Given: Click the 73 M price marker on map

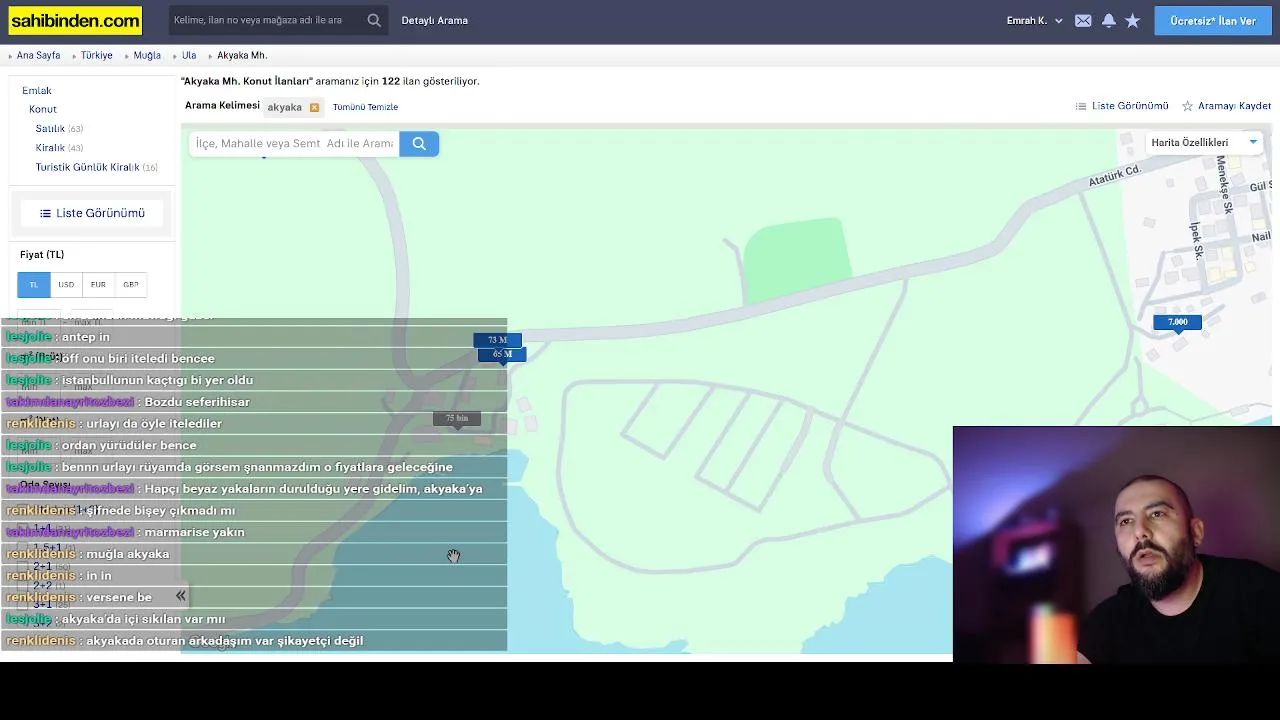Looking at the screenshot, I should click(x=497, y=340).
